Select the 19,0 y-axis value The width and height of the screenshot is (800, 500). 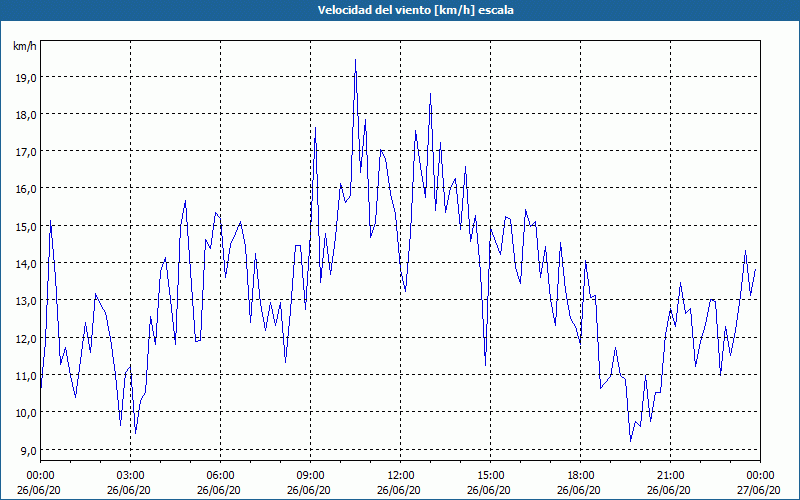[26, 78]
